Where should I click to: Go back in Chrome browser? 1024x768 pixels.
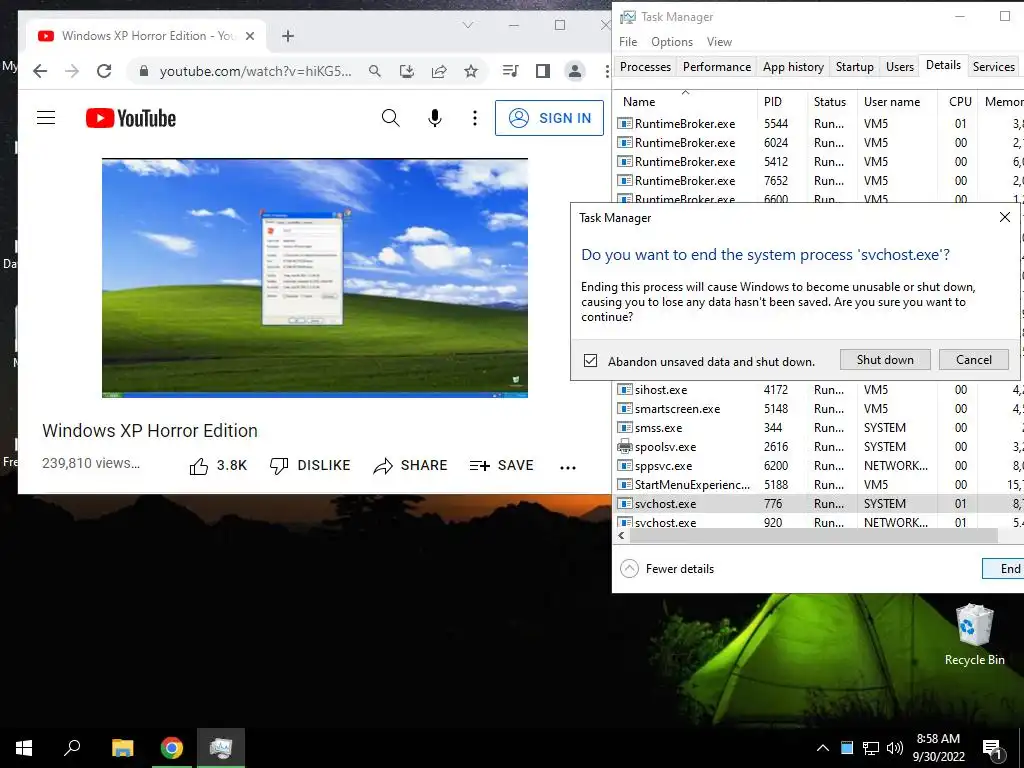tap(40, 71)
